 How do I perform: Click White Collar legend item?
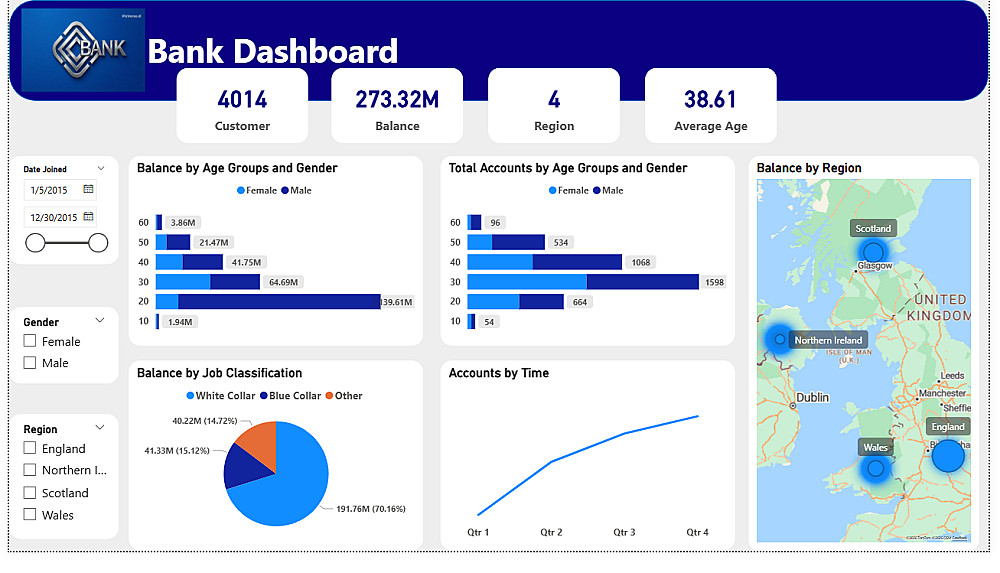[221, 396]
